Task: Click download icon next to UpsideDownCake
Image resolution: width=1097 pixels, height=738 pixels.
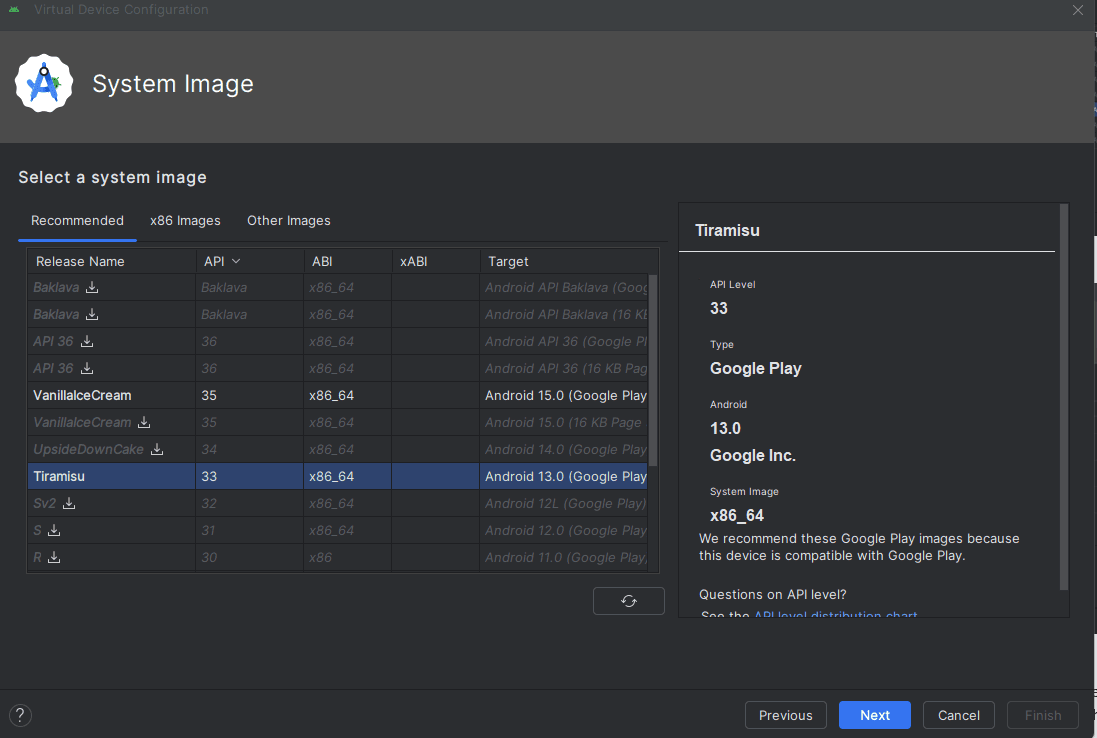Action: coord(157,450)
